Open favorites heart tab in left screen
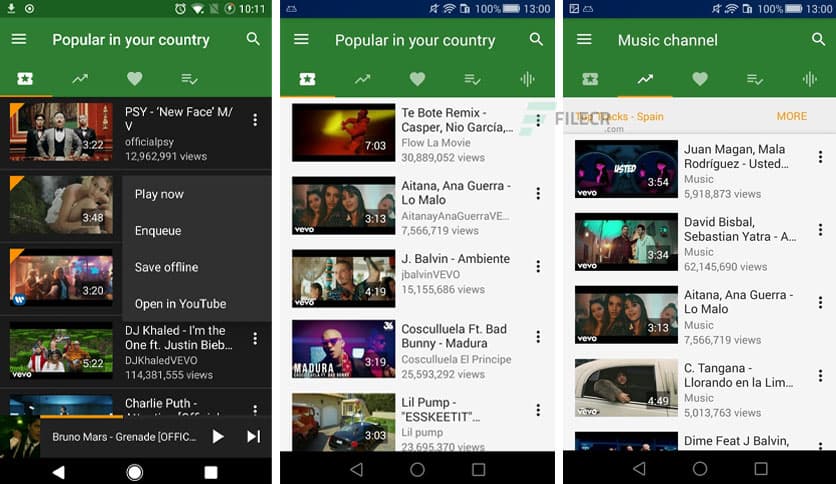Screen dimensions: 836x484 tap(135, 79)
